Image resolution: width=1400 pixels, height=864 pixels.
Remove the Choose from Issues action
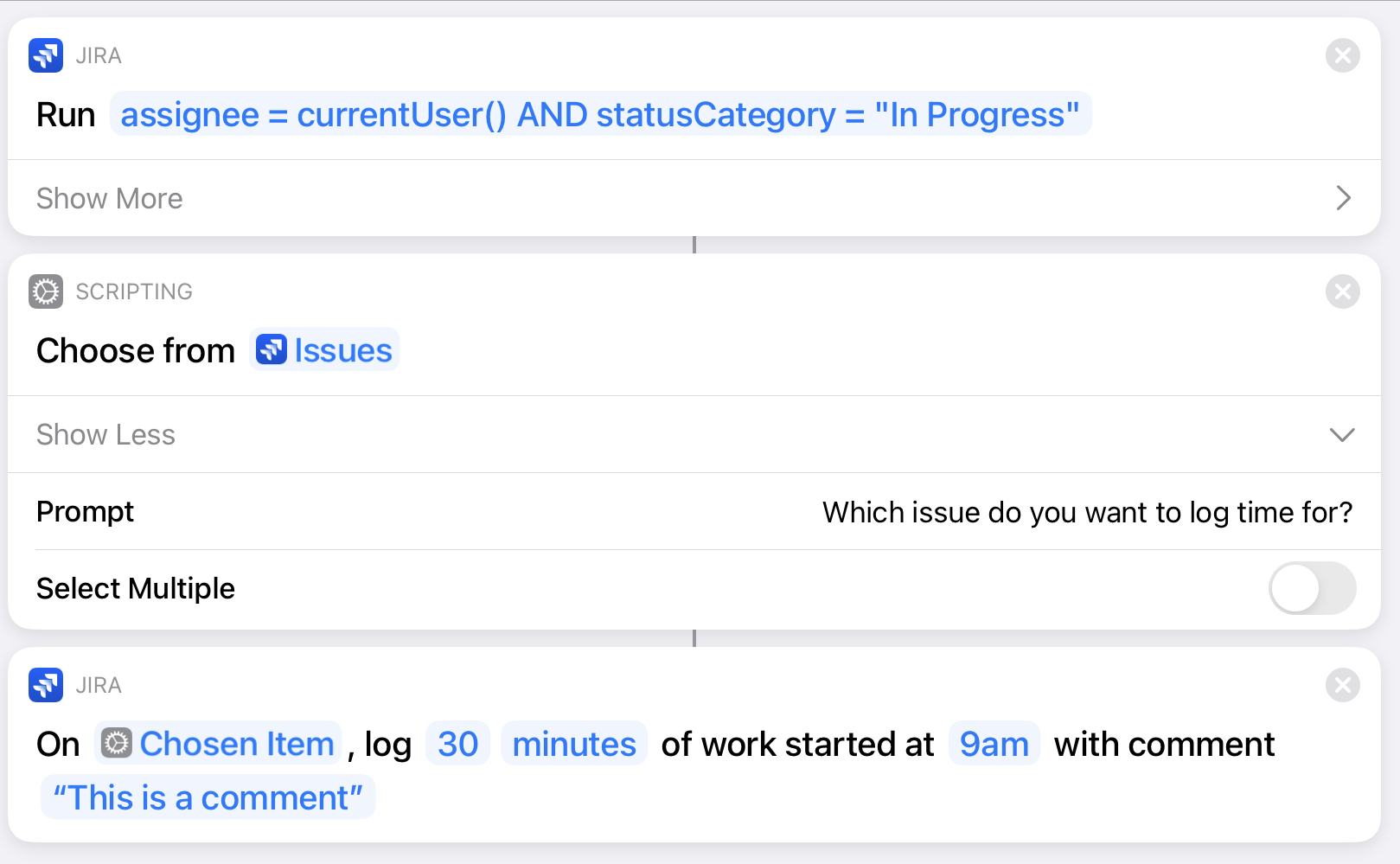coord(1342,291)
